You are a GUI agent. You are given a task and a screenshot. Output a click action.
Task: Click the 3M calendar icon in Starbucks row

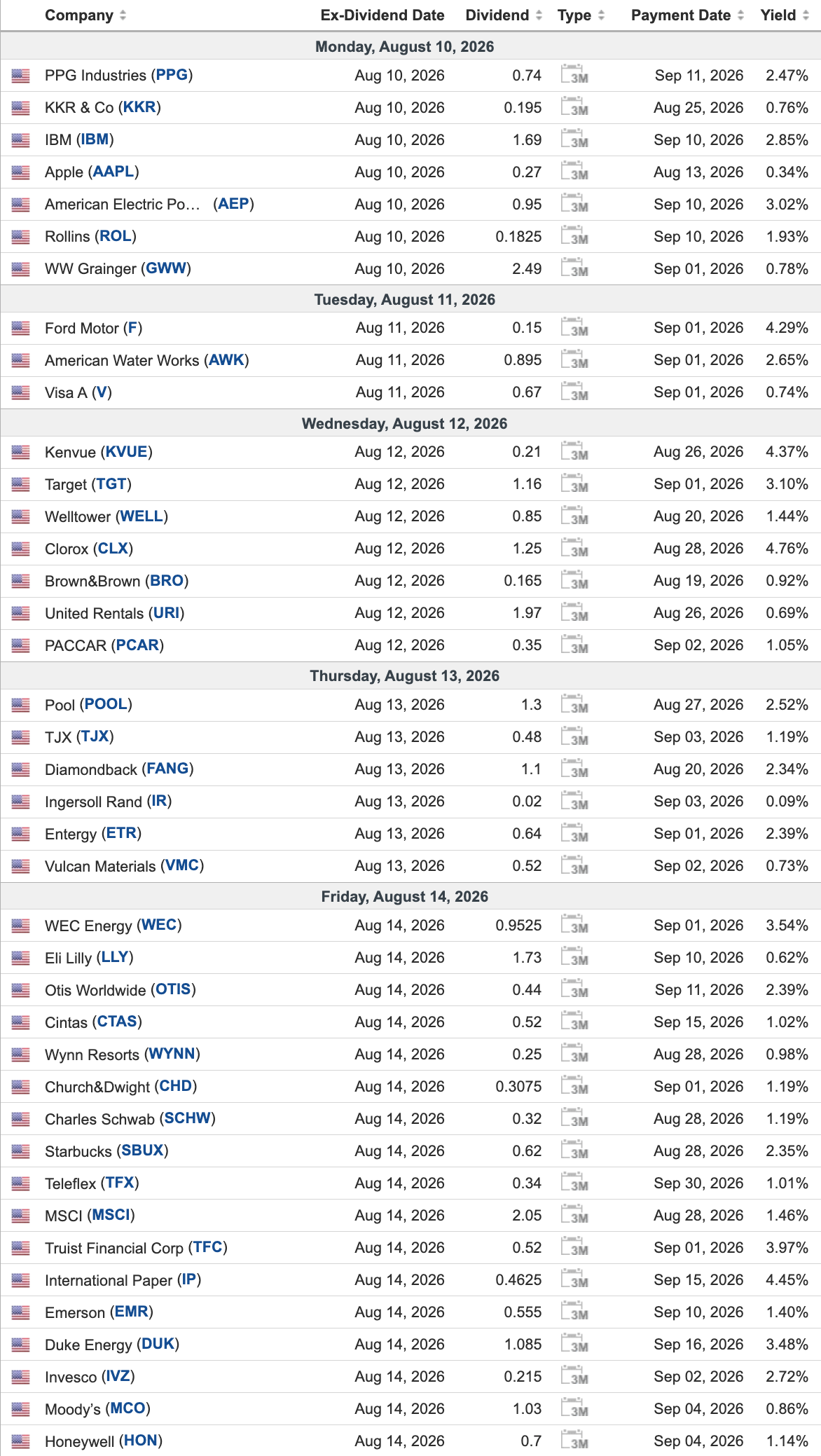574,1150
